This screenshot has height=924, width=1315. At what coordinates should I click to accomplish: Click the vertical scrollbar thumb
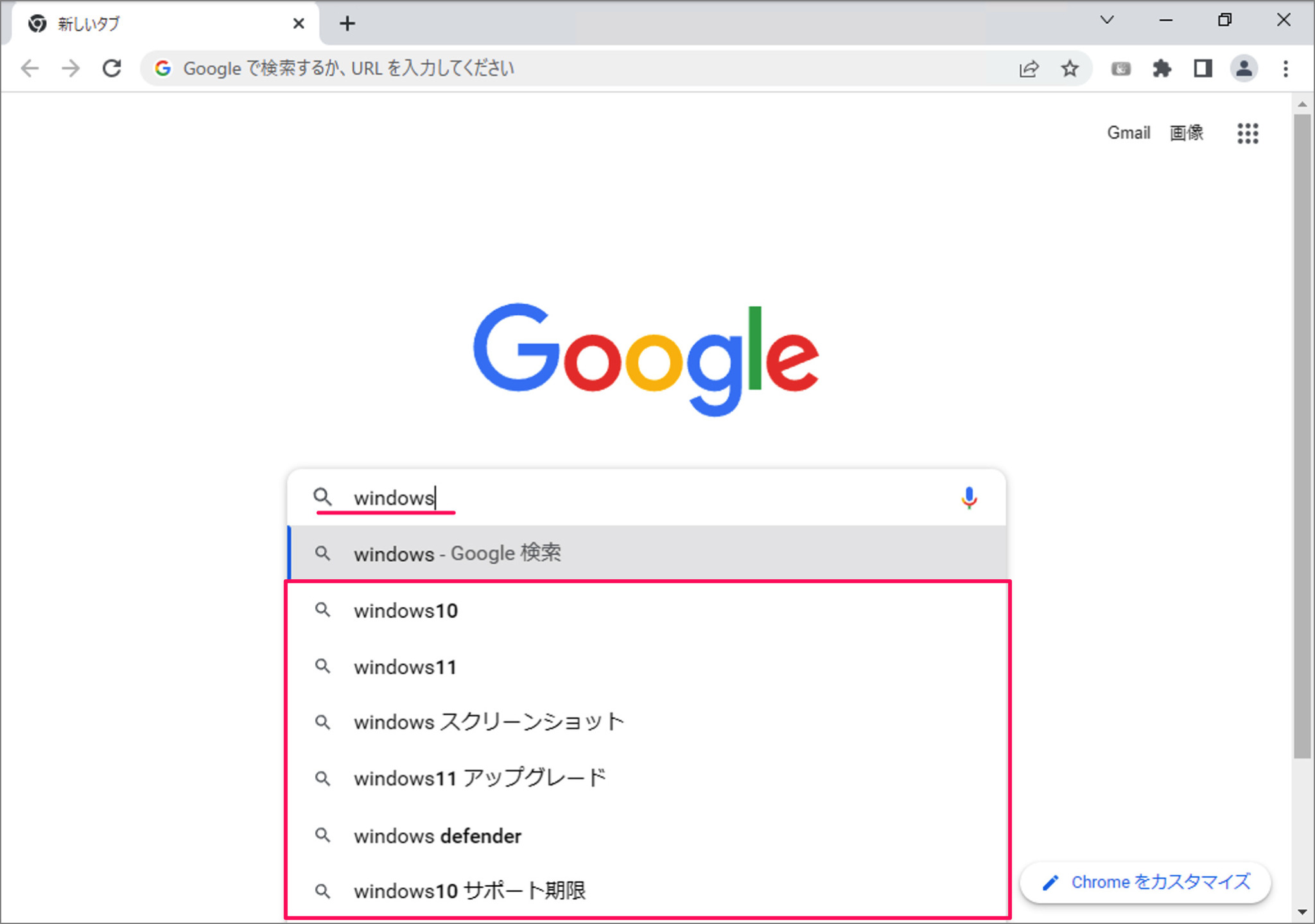tap(1302, 437)
